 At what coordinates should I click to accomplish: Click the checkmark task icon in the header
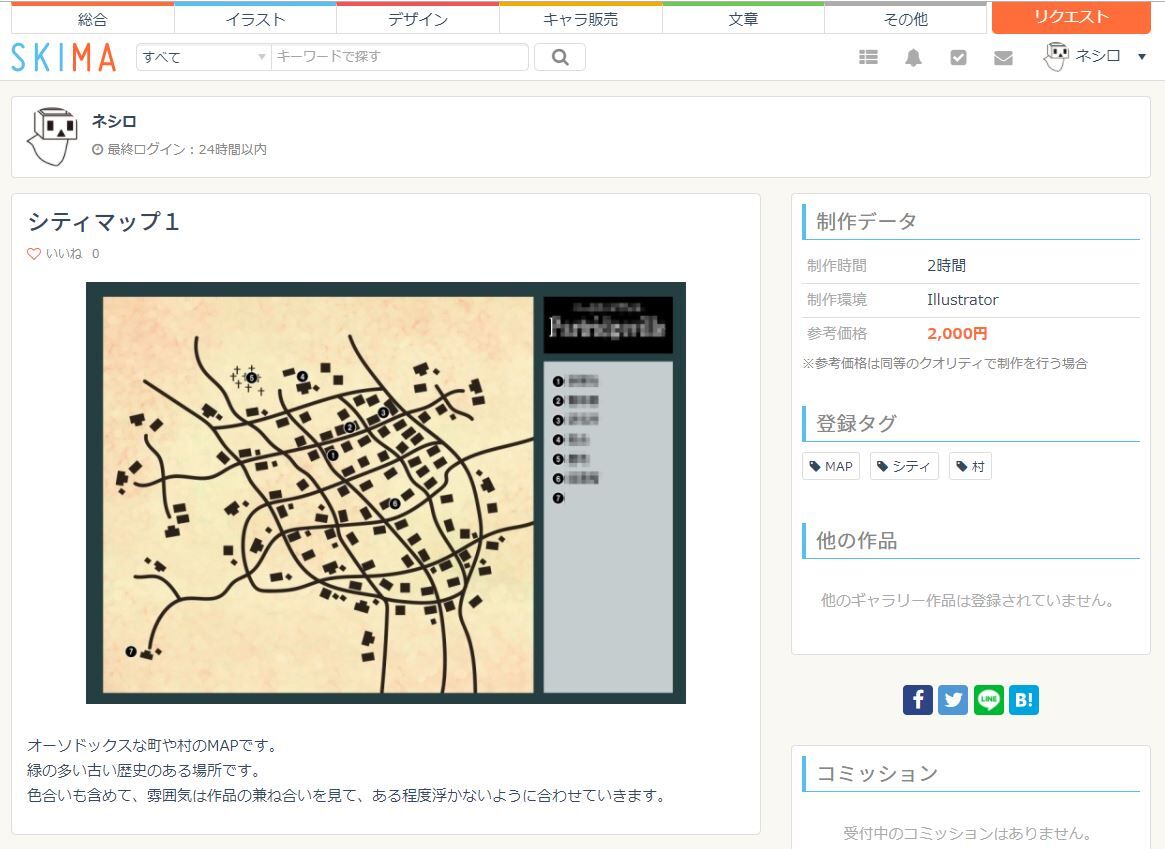point(958,57)
